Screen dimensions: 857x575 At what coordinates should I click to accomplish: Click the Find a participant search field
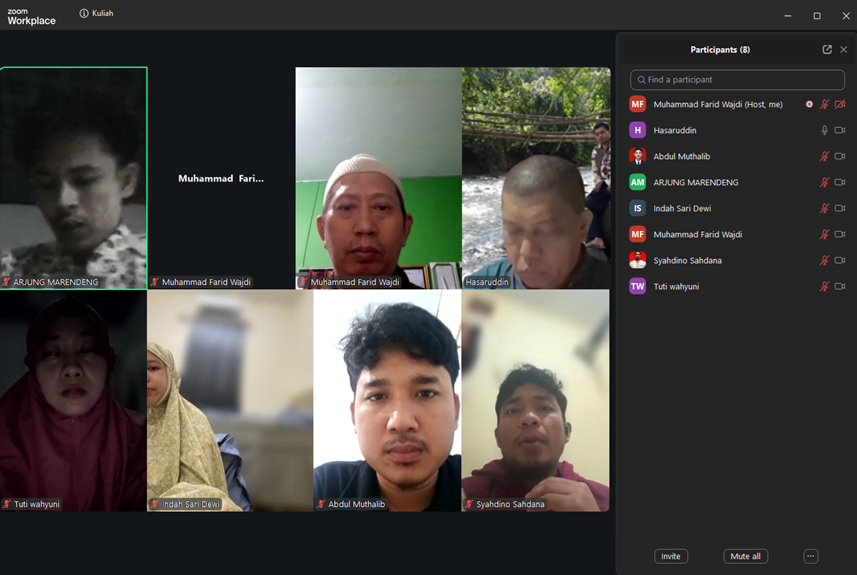tap(737, 80)
